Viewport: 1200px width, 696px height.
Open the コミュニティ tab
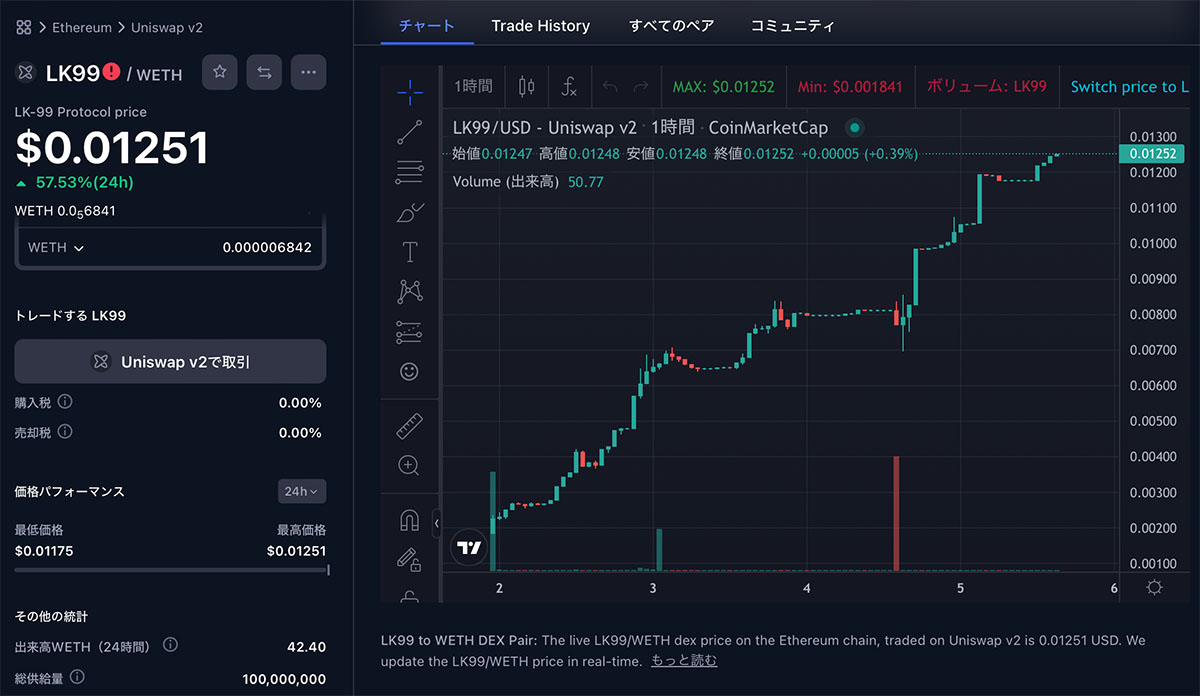792,26
